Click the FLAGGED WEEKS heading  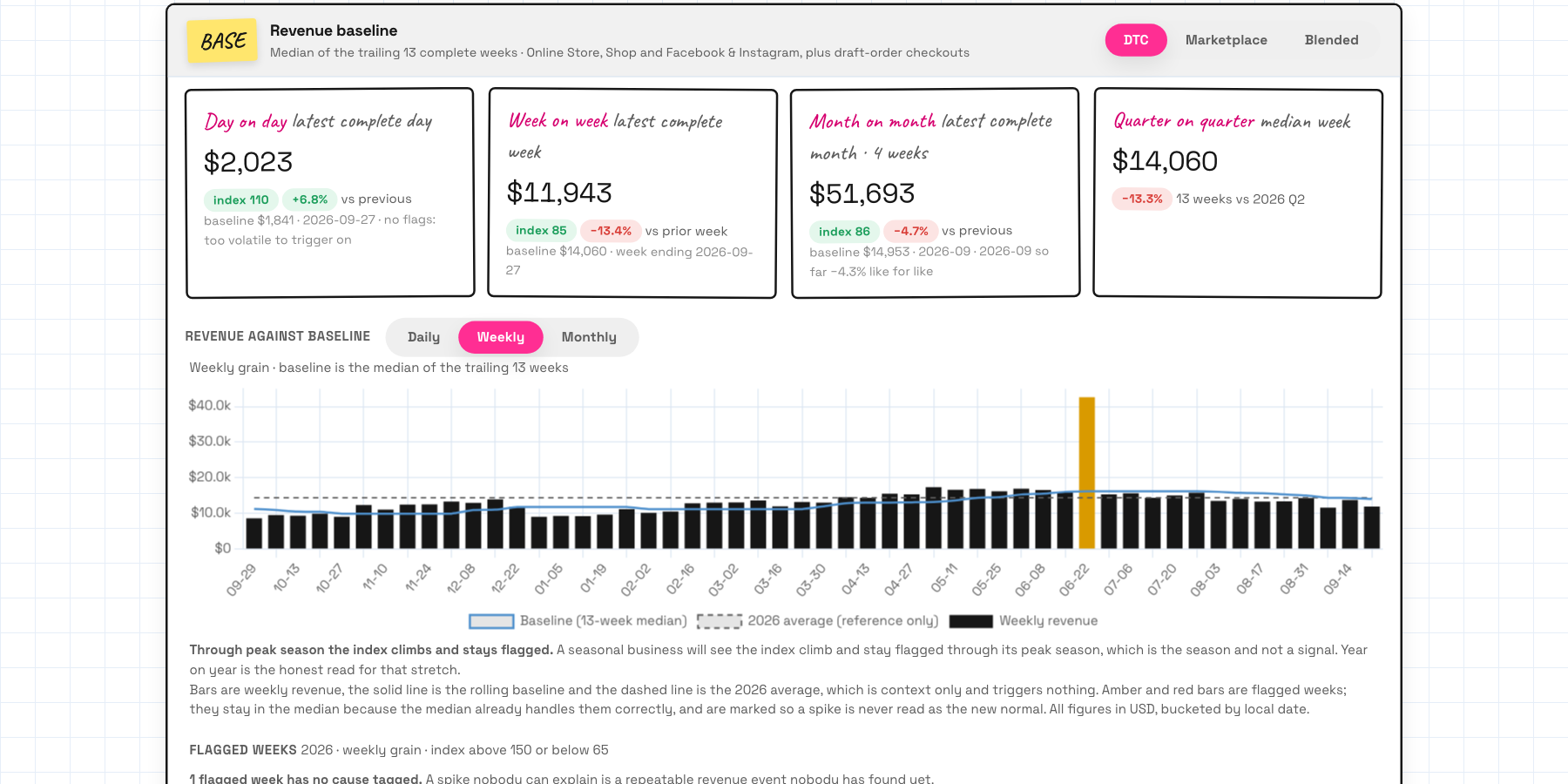tap(242, 750)
